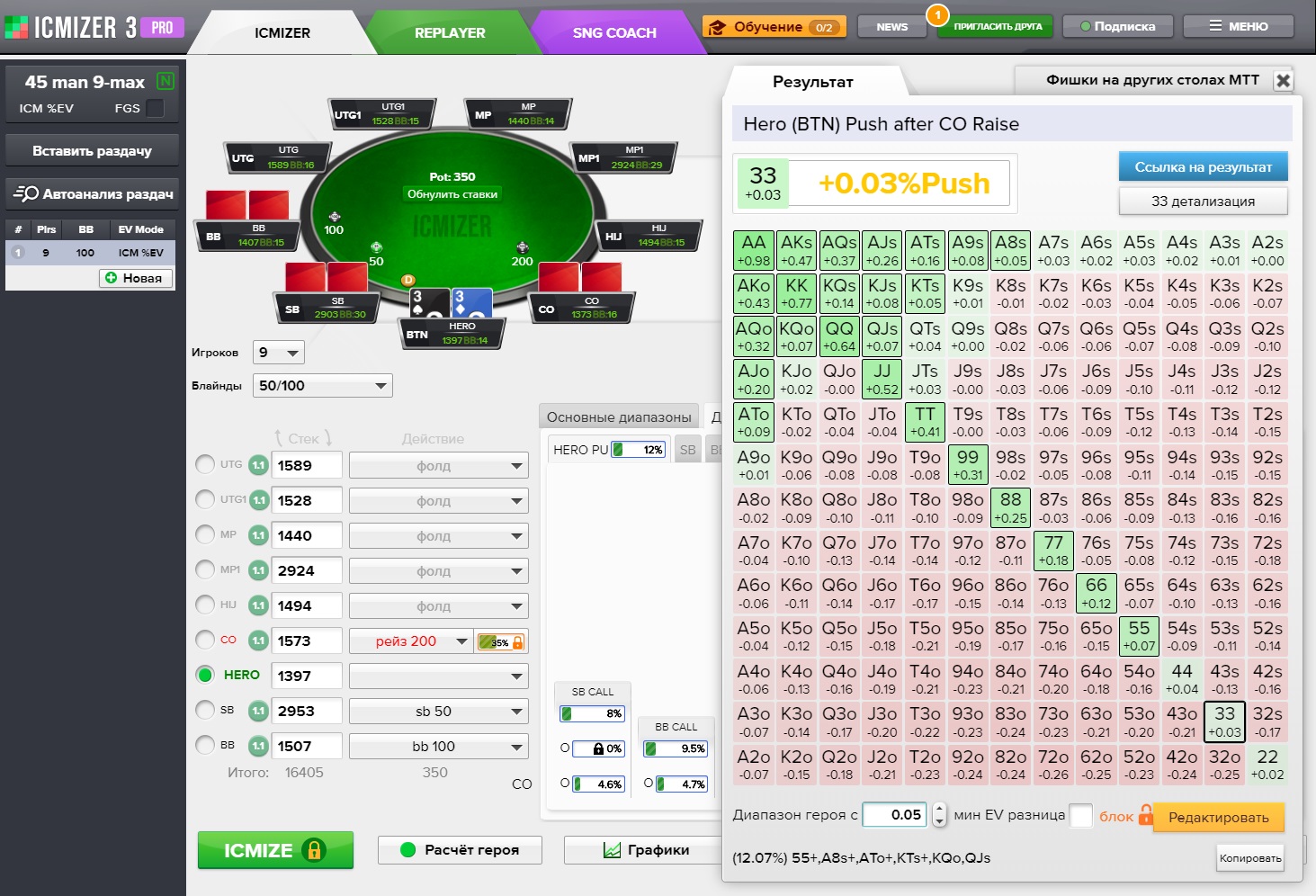This screenshot has height=896, width=1316.
Task: Toggle the блок checkbox
Action: tap(1080, 815)
